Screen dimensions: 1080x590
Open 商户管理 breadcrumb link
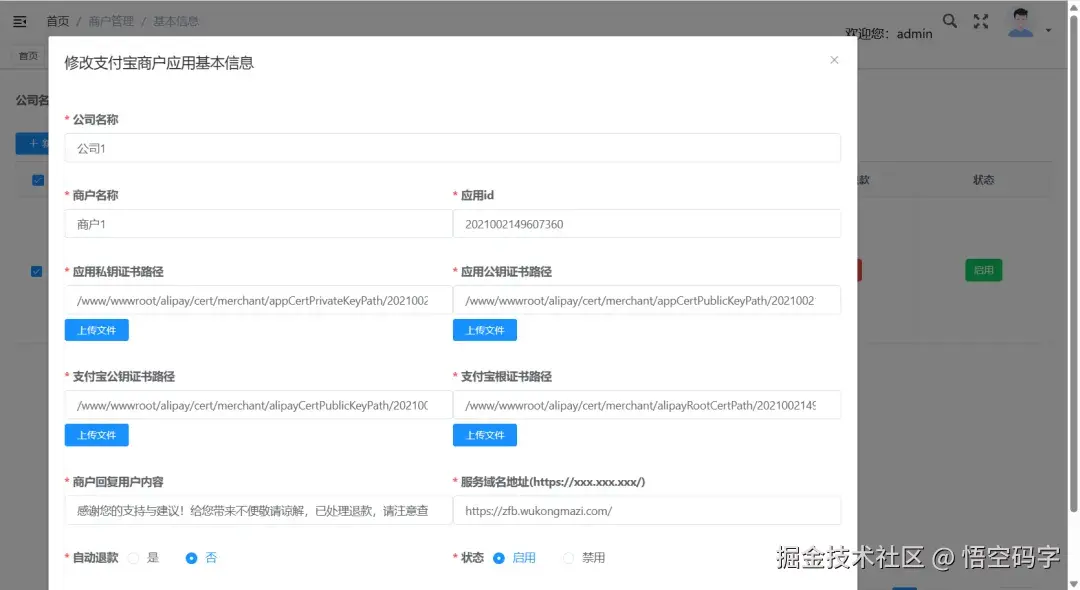click(x=111, y=21)
